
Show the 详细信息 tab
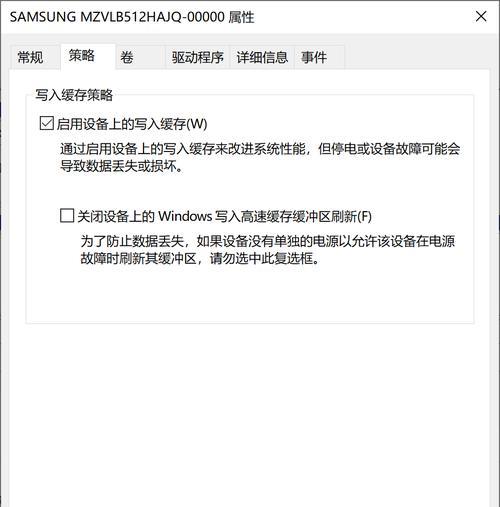(262, 57)
